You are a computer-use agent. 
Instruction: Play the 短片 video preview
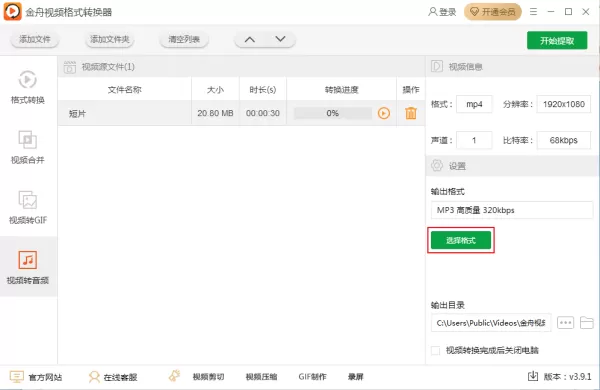(x=384, y=113)
